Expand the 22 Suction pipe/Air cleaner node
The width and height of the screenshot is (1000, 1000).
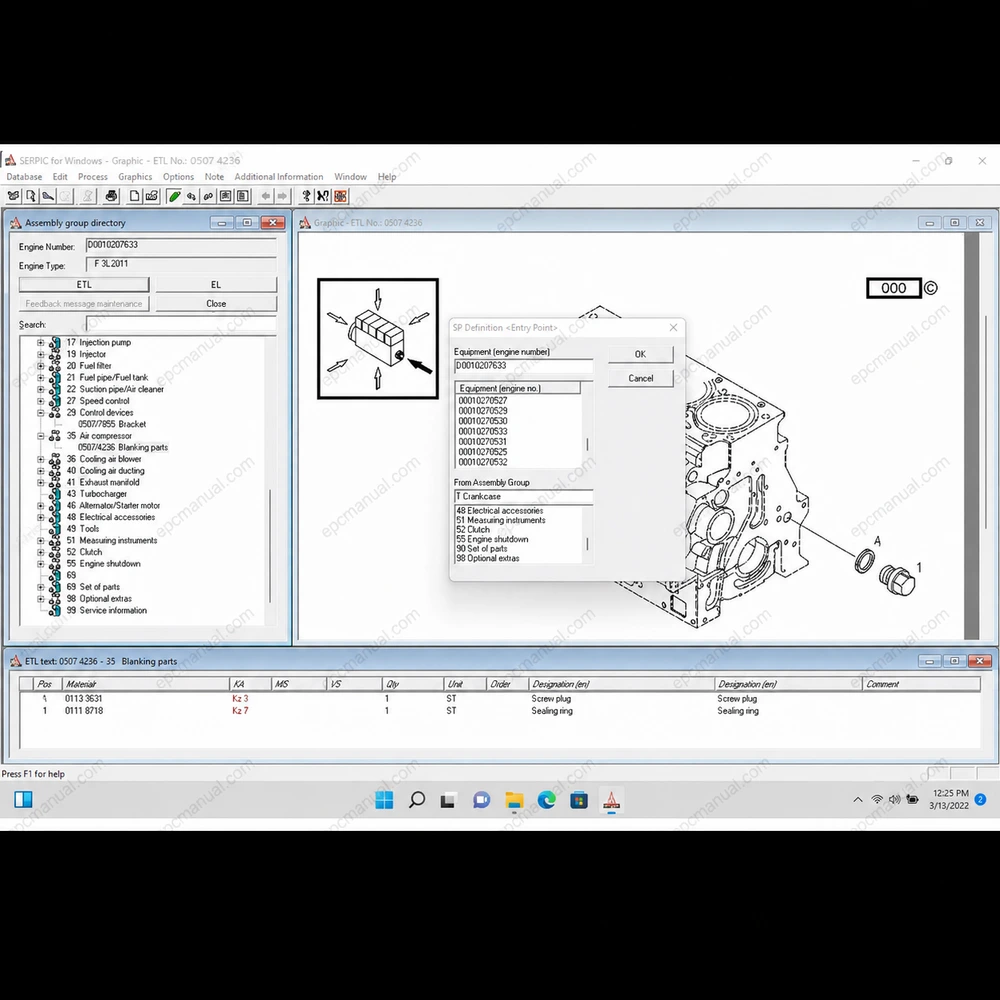pos(41,389)
